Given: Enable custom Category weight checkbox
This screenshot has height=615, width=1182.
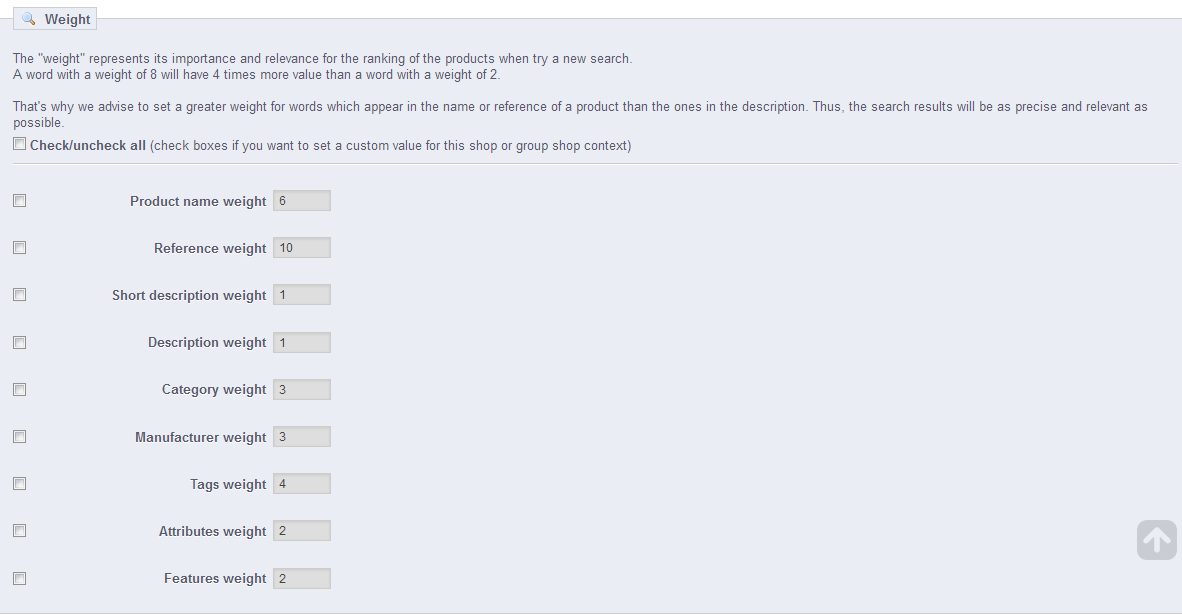Looking at the screenshot, I should 20,389.
